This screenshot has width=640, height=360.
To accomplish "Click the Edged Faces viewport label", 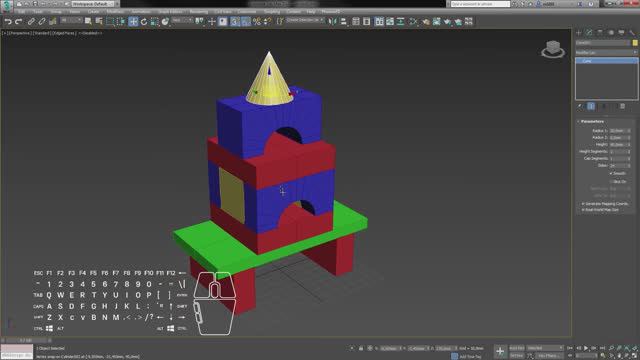I will [65, 33].
